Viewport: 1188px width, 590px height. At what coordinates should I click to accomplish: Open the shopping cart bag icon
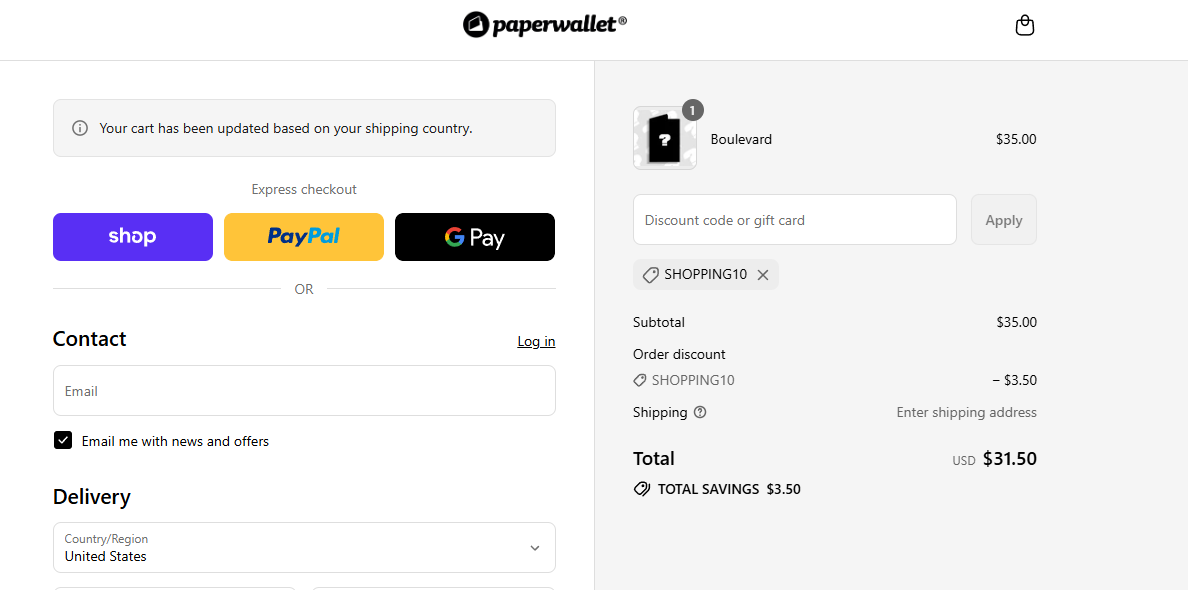click(x=1025, y=24)
